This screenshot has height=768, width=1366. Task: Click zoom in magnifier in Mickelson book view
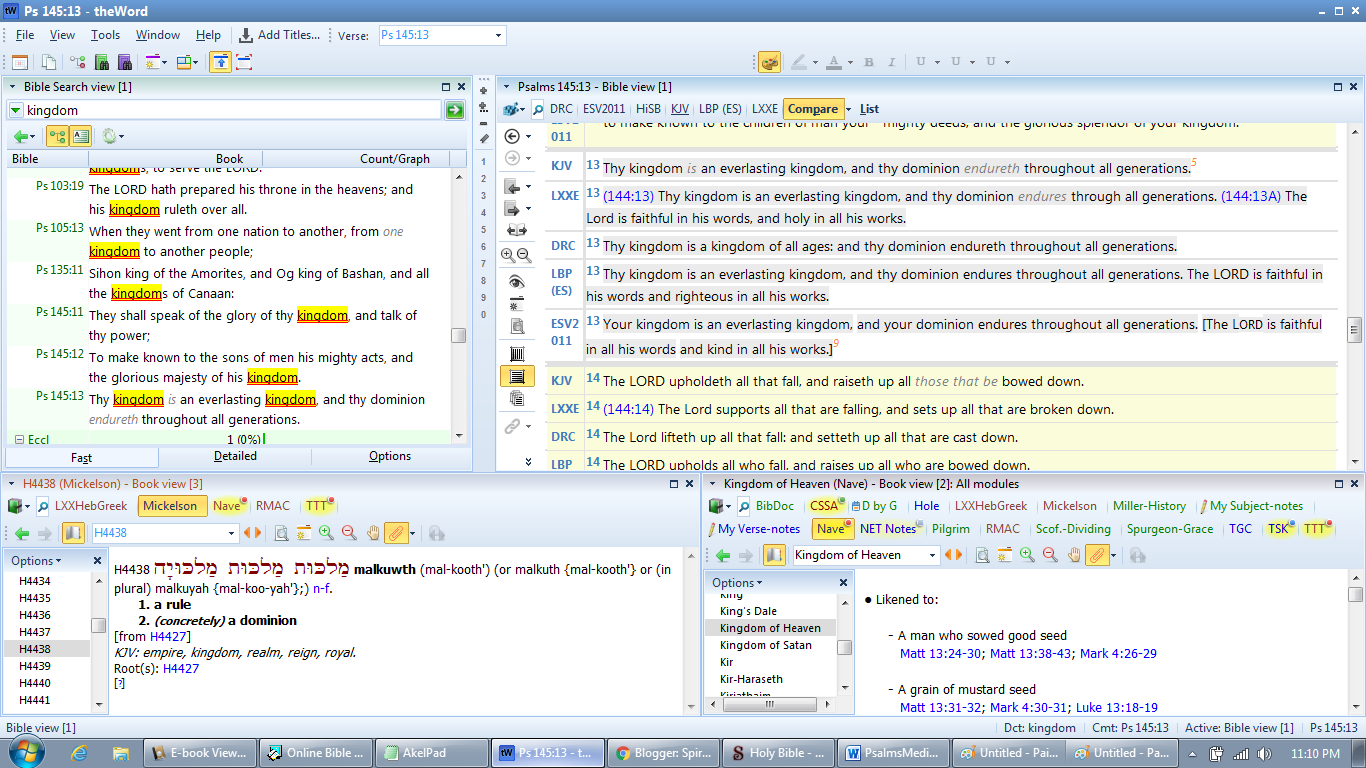(326, 533)
